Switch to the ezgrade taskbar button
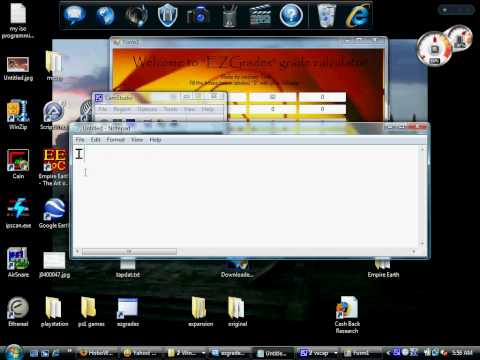480x360 pixels. 229,353
